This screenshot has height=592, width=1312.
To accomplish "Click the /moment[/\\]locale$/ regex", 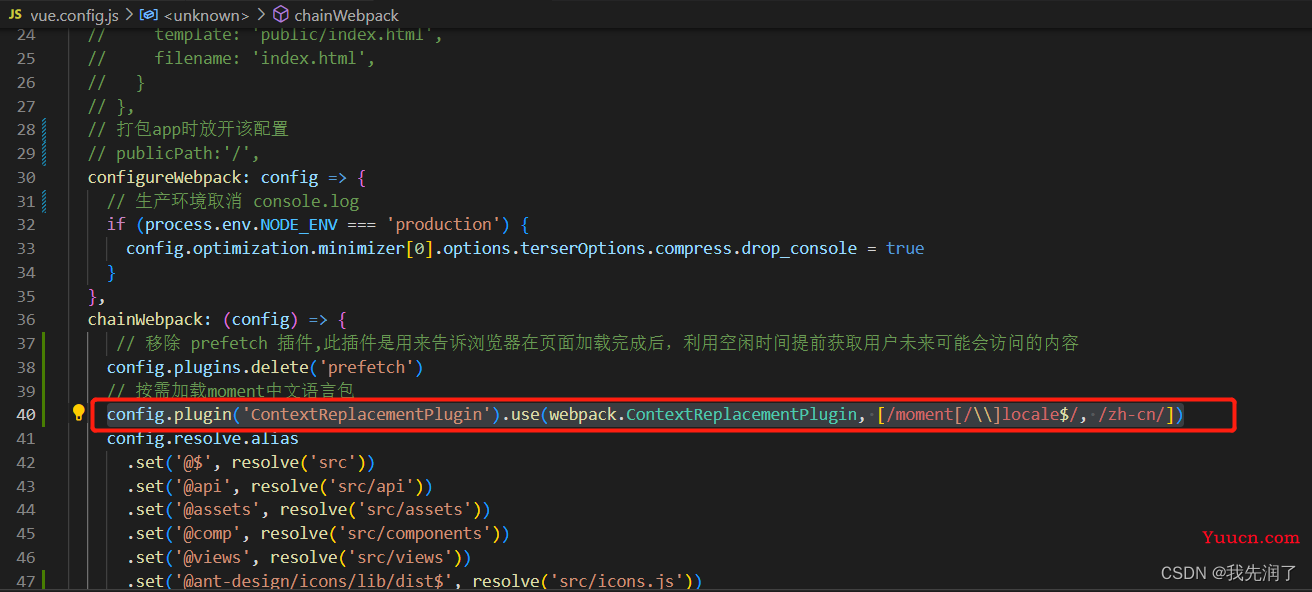I will pos(982,414).
